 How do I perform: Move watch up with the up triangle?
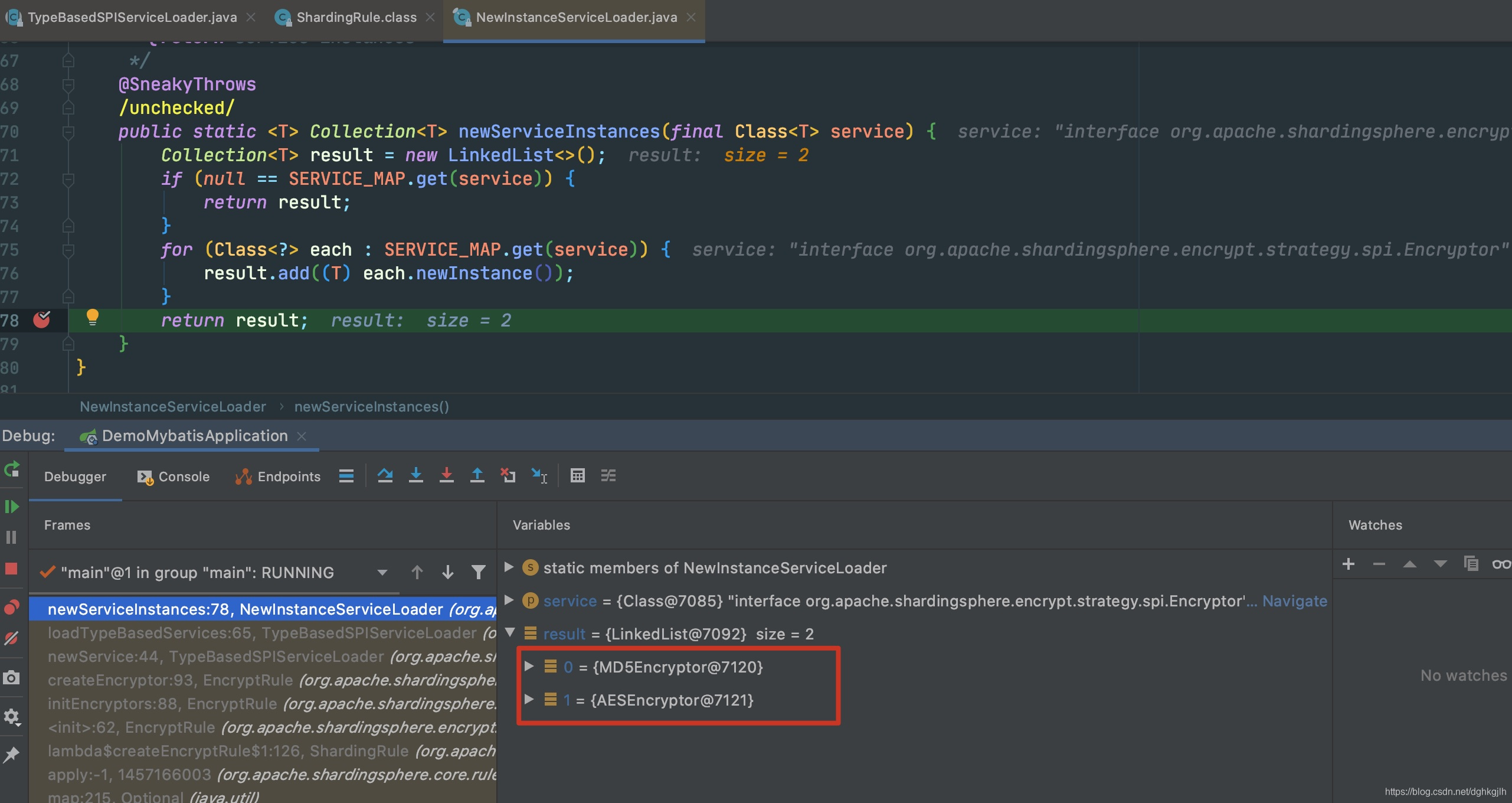click(x=1410, y=564)
